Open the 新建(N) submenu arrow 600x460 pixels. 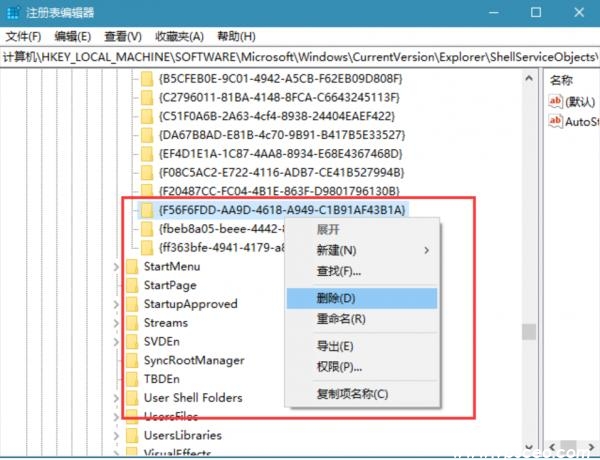tap(426, 251)
